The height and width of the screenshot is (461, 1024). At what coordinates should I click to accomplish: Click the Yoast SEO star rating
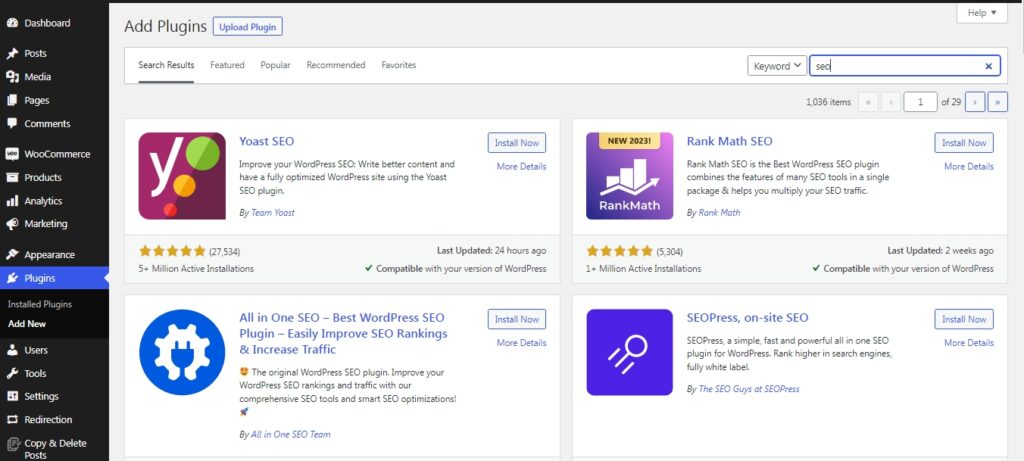coord(172,251)
